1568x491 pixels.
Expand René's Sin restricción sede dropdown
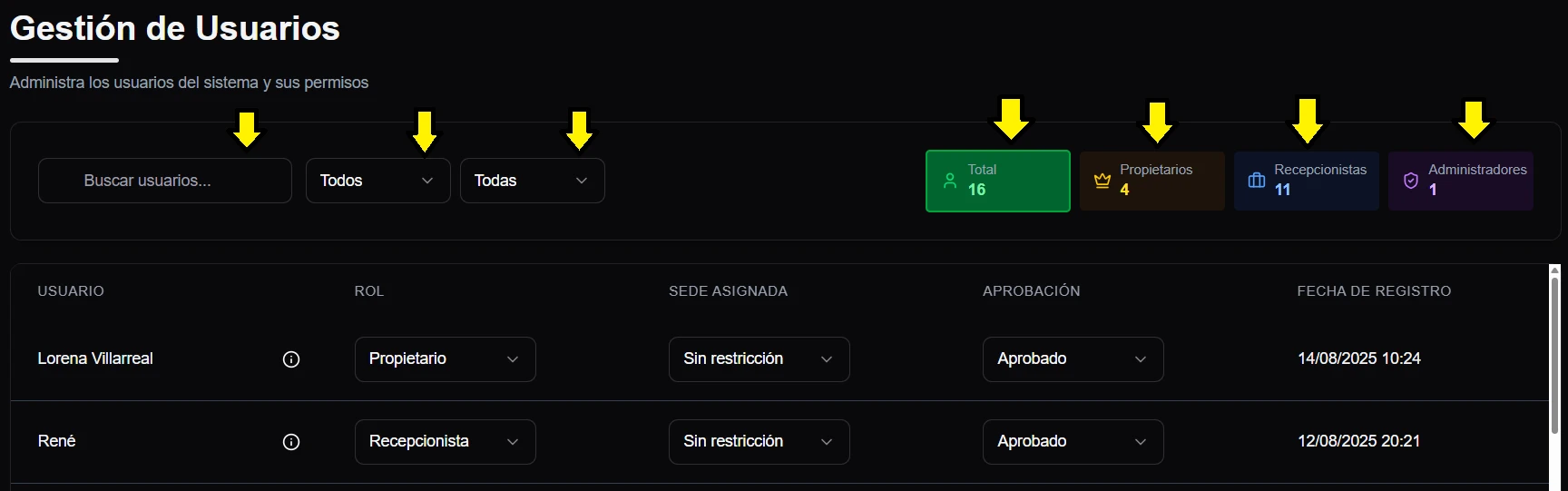[759, 442]
